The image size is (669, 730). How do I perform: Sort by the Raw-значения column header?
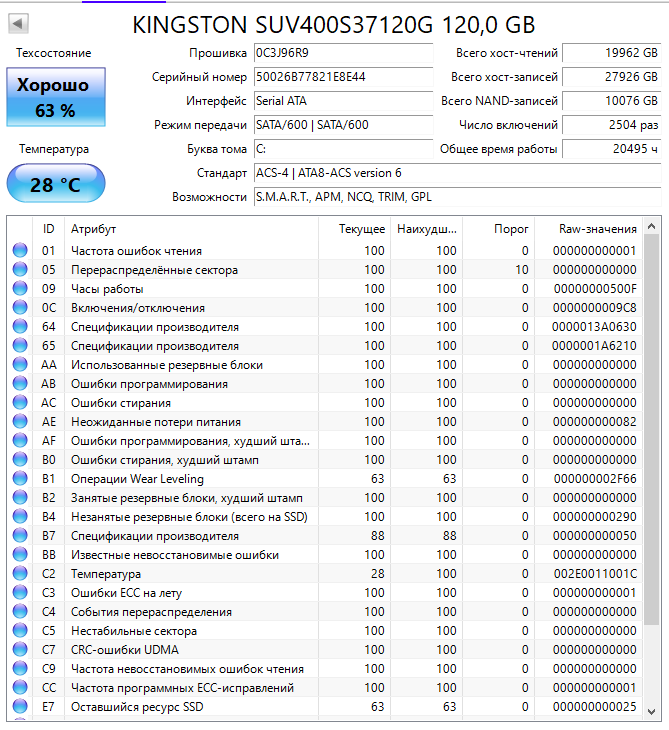point(588,229)
